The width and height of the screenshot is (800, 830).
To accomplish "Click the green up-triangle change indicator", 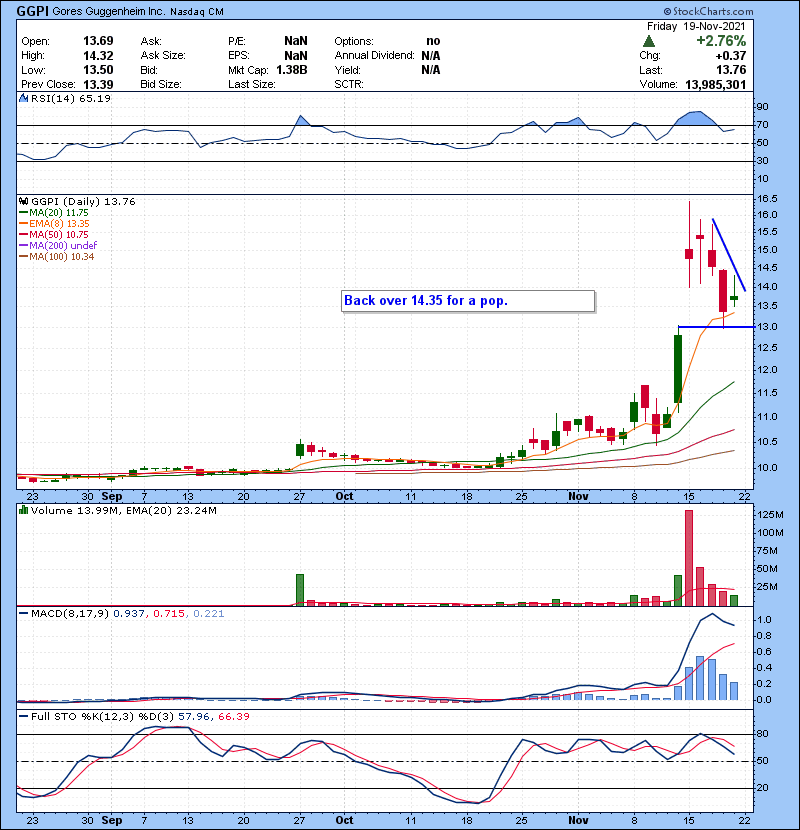I will point(649,41).
